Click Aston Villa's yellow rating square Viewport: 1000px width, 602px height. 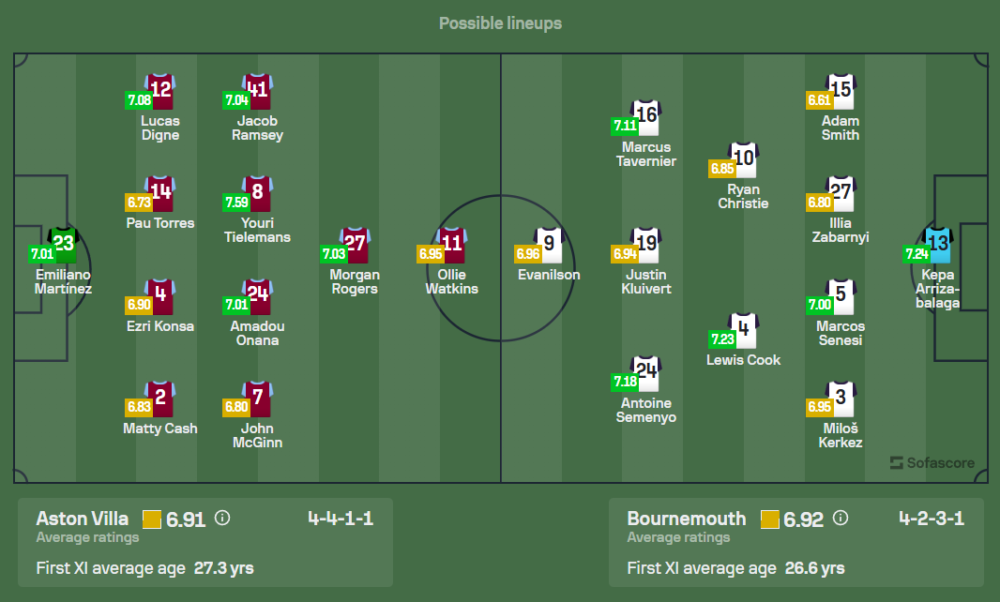click(x=151, y=519)
